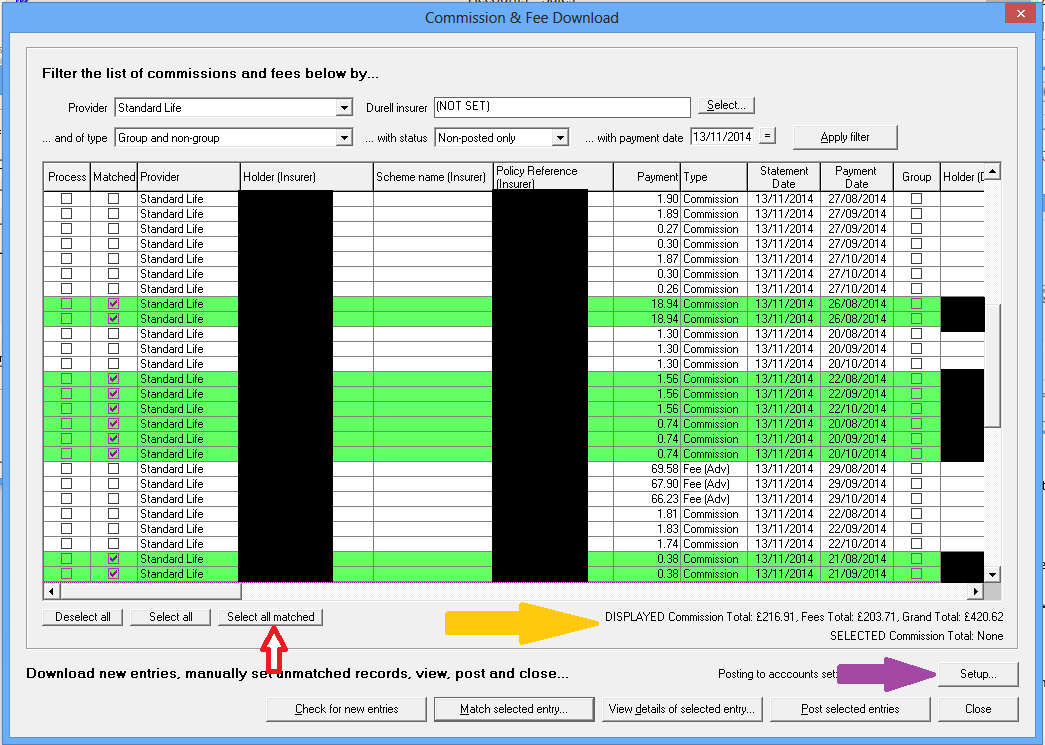Click the Select all matched button
1045x745 pixels.
click(x=271, y=617)
